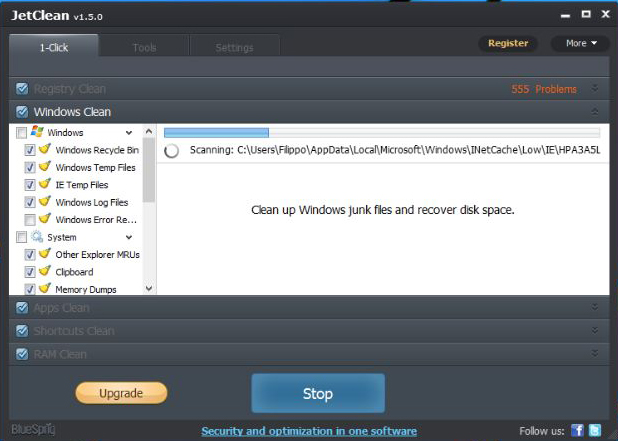Click the Register button
The height and width of the screenshot is (441, 618).
[508, 43]
